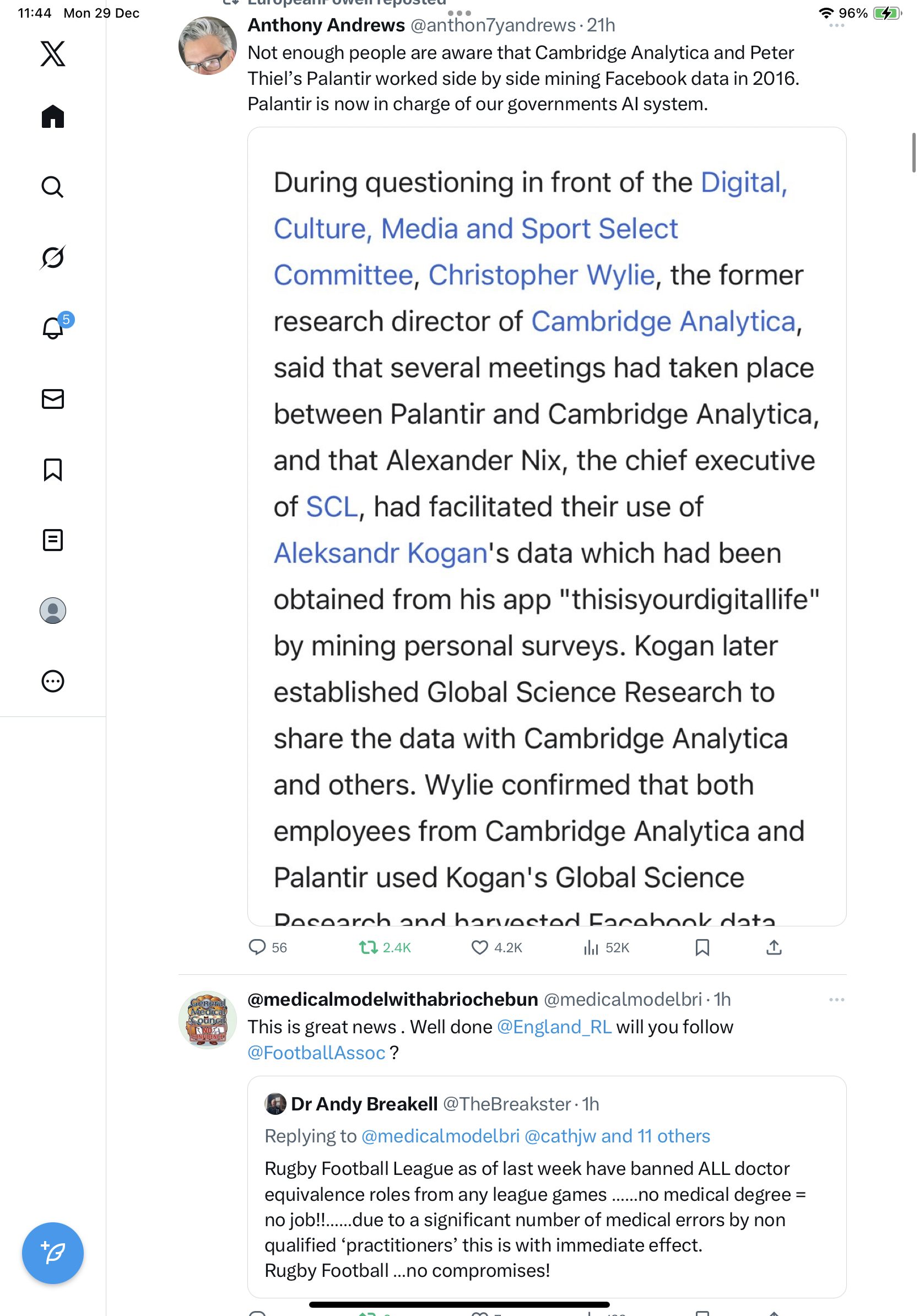Open the More circle menu in sidebar
Viewport: 919px width, 1316px height.
53,682
